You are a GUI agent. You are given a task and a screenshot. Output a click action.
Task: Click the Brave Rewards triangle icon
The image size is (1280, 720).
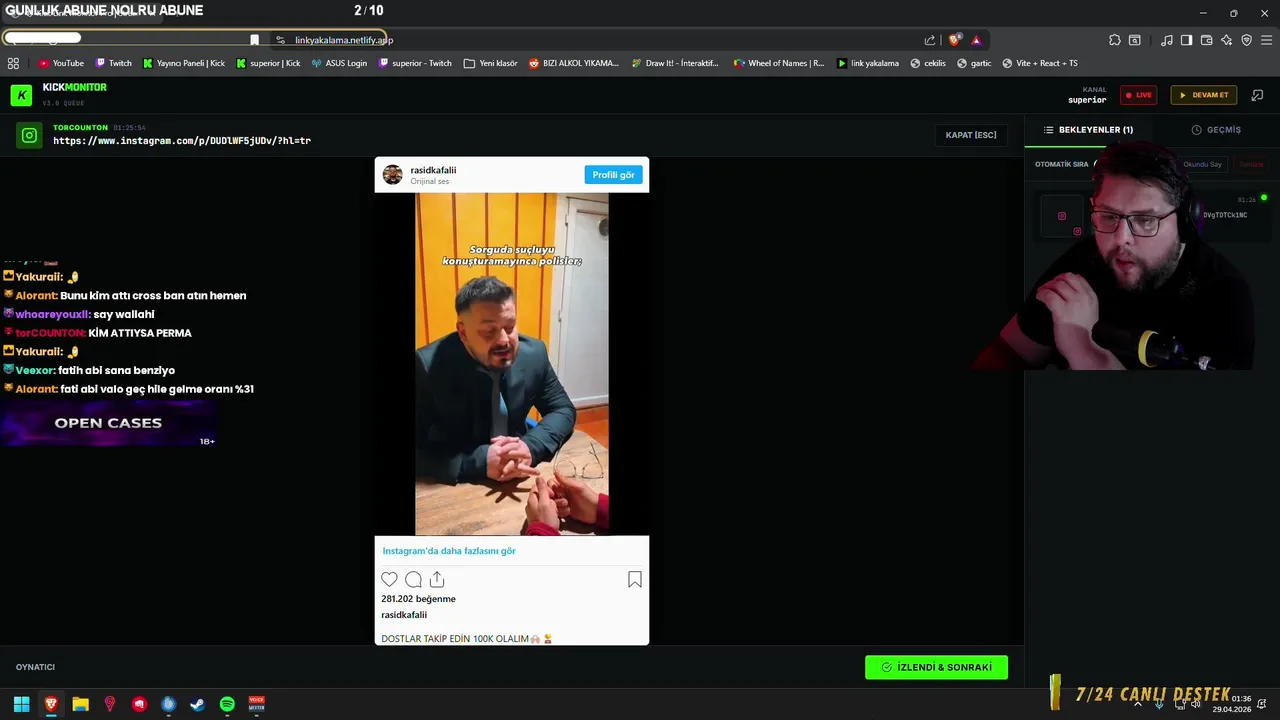(x=976, y=40)
